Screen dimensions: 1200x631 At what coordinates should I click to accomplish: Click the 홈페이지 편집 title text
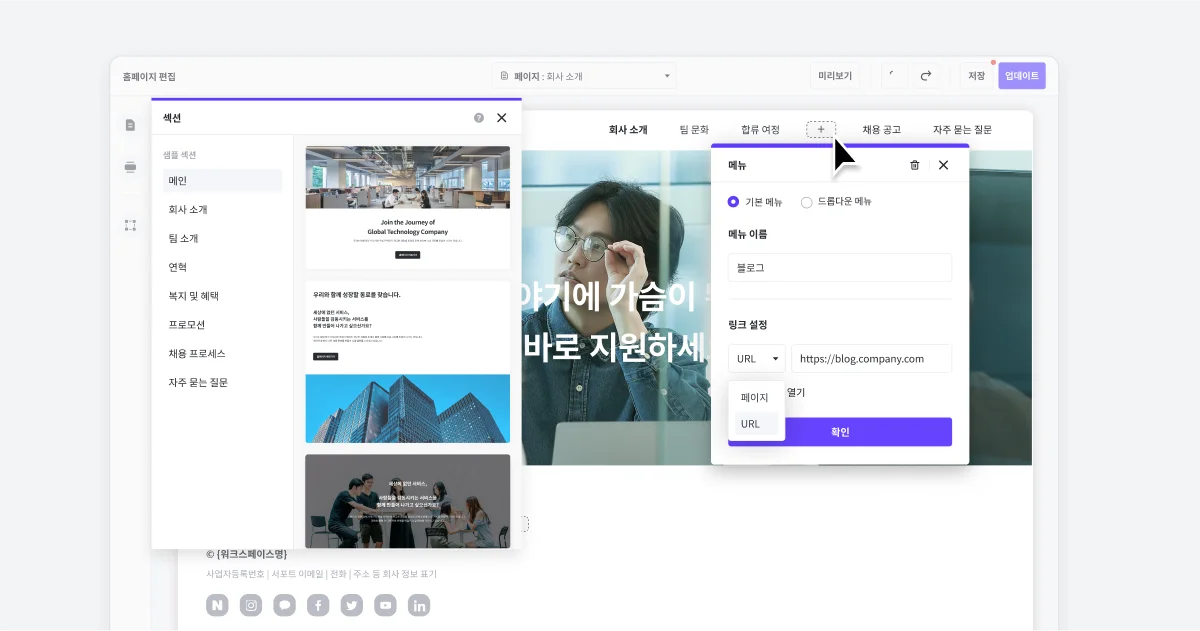click(x=149, y=76)
